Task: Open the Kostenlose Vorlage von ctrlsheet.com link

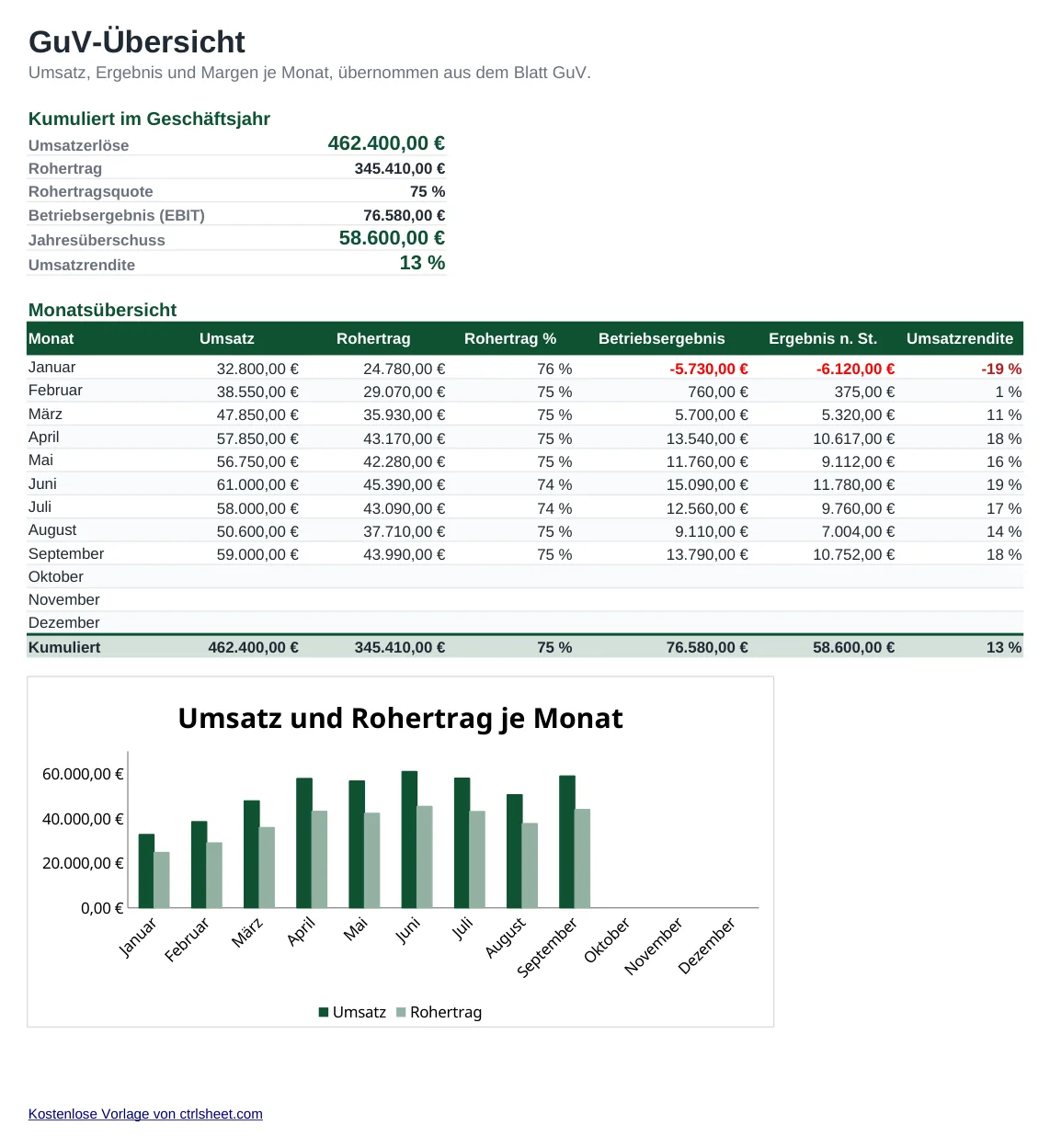Action: [145, 1114]
